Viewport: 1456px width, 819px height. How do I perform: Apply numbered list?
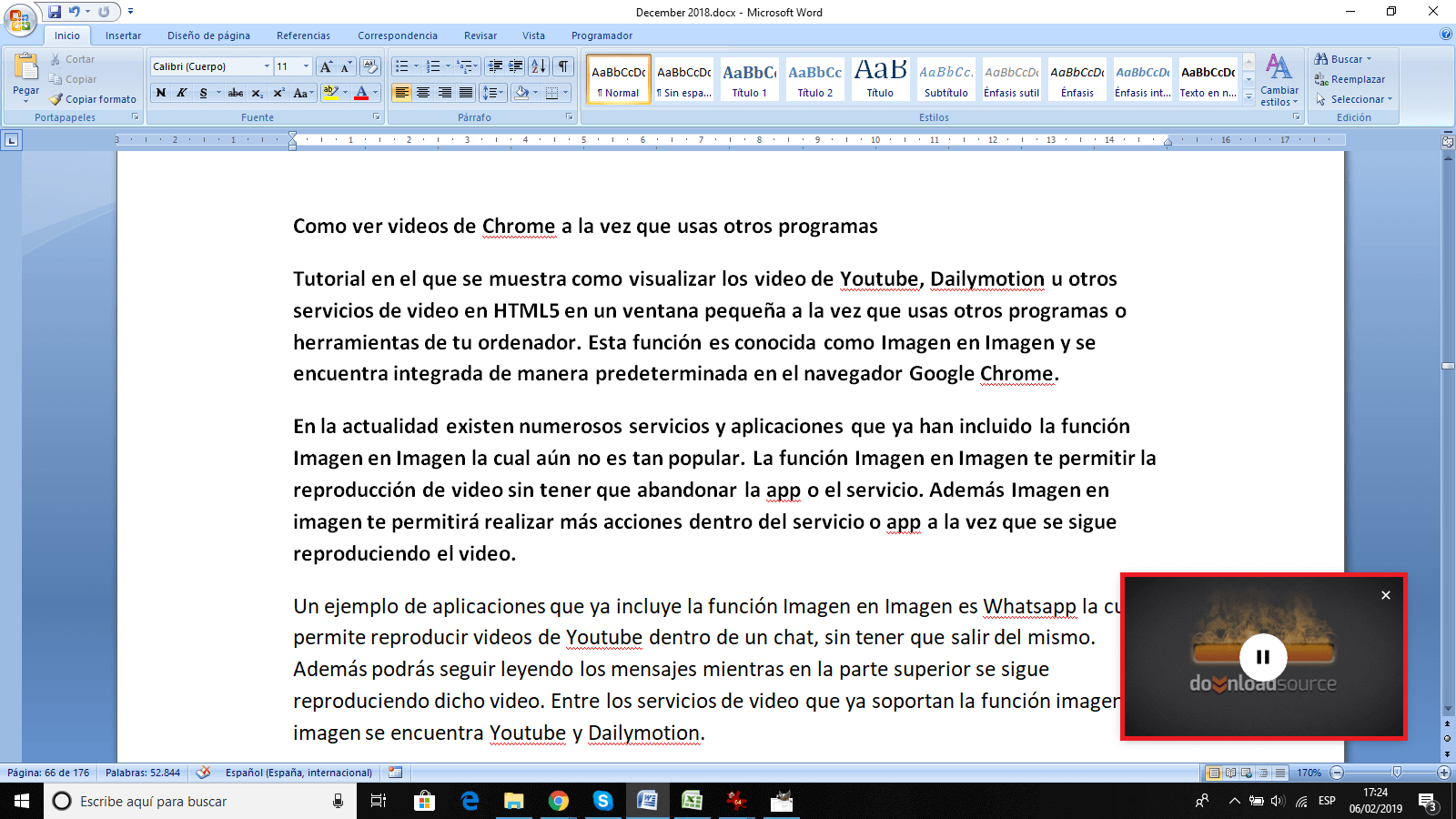[x=433, y=66]
